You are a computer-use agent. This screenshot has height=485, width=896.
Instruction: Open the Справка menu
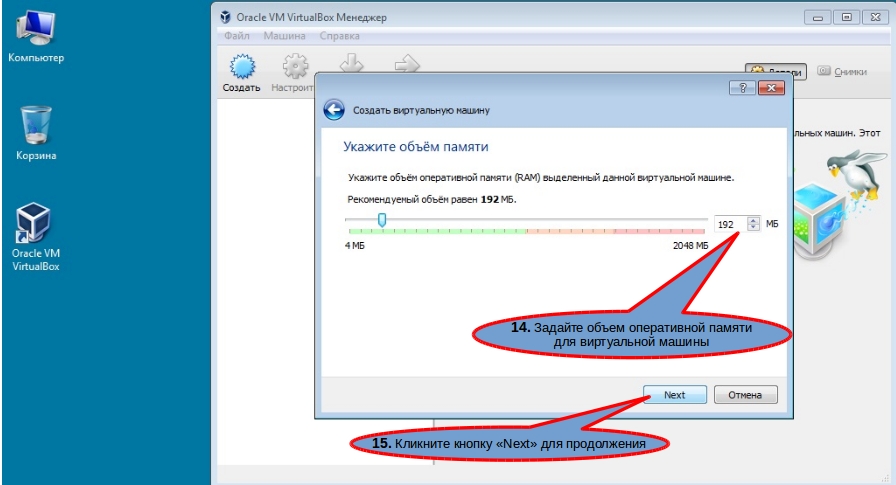(x=339, y=35)
